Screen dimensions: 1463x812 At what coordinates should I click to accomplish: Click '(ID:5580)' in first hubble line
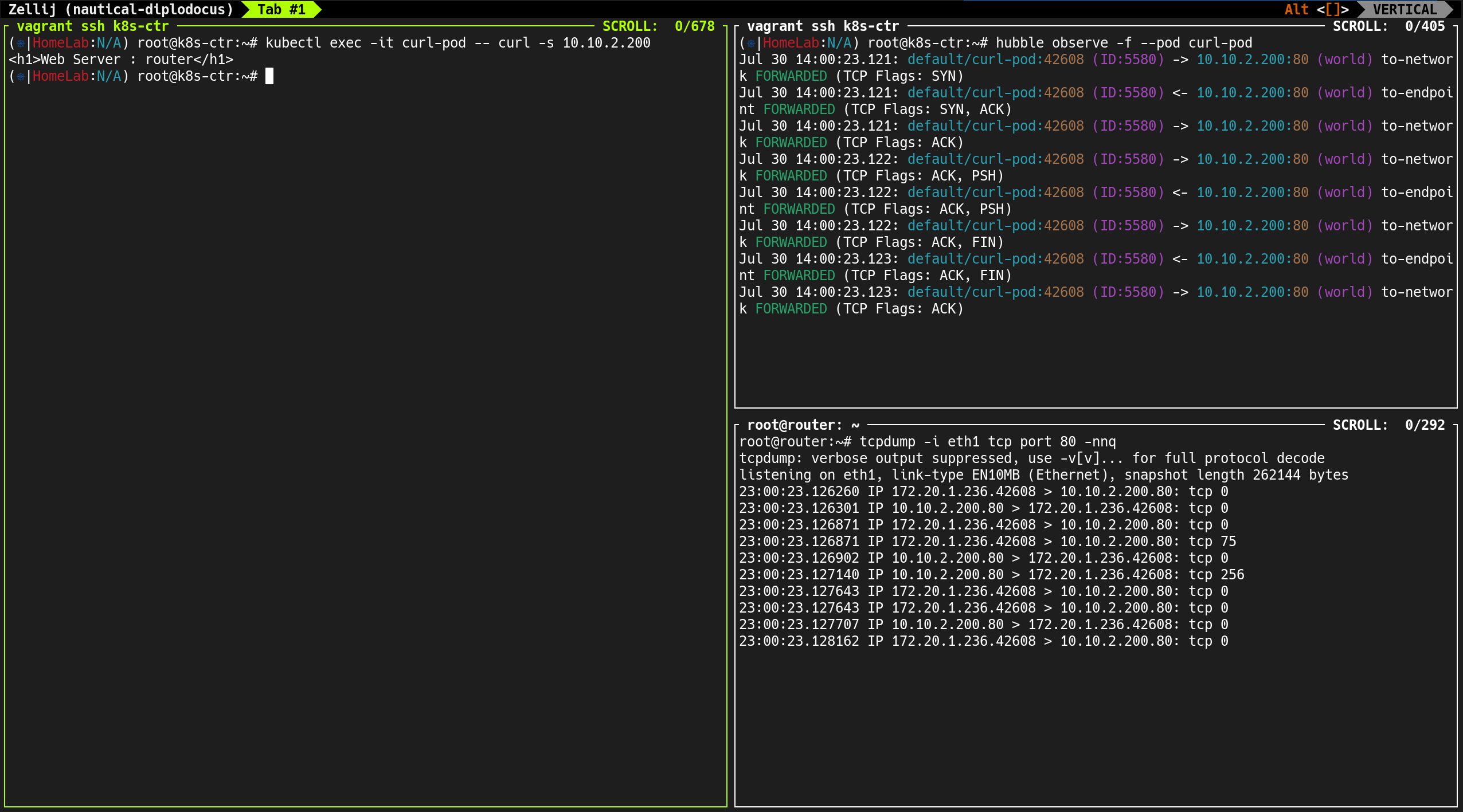pyautogui.click(x=1128, y=60)
